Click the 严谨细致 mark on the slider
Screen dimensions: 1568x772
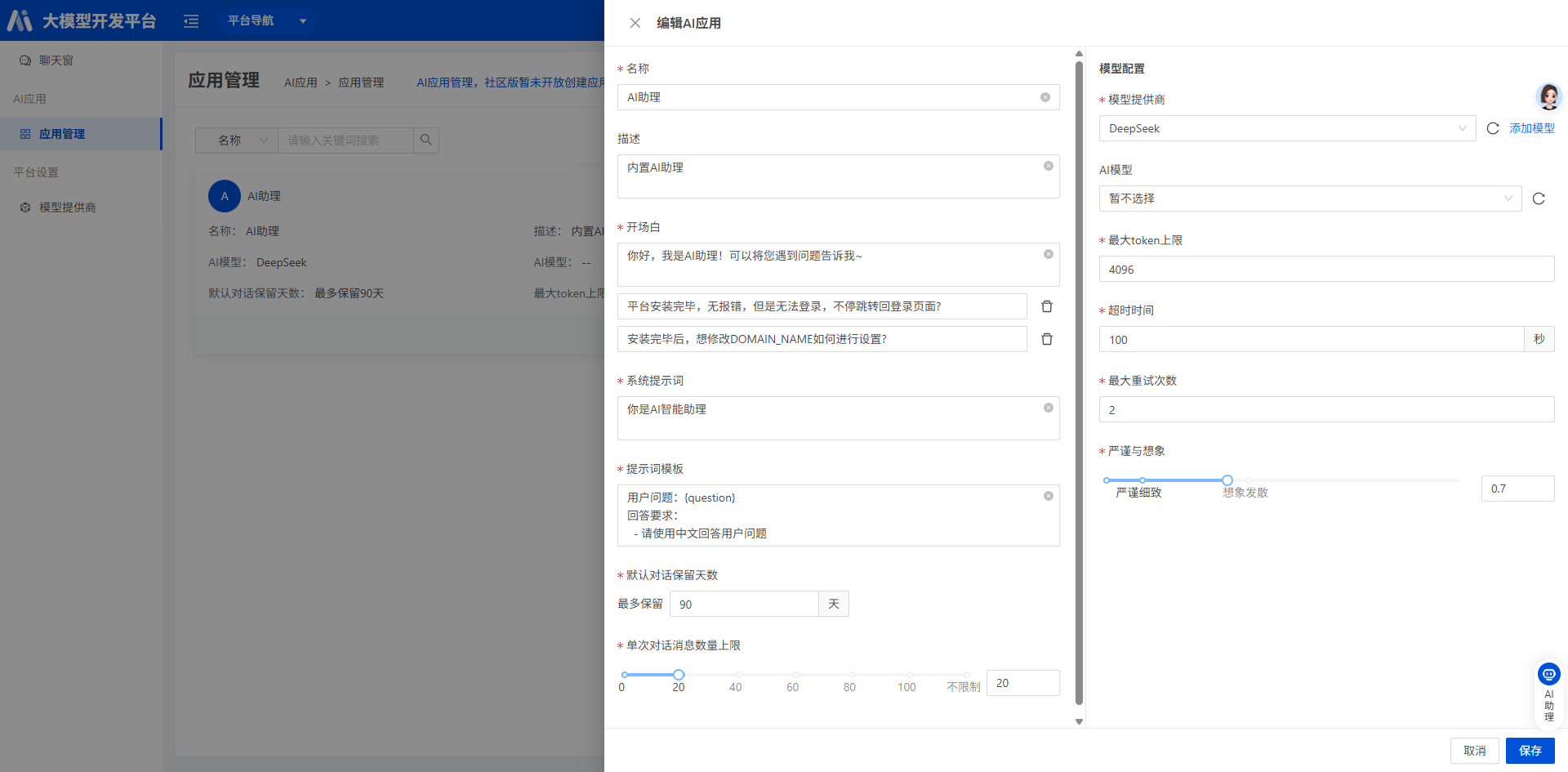[1138, 493]
